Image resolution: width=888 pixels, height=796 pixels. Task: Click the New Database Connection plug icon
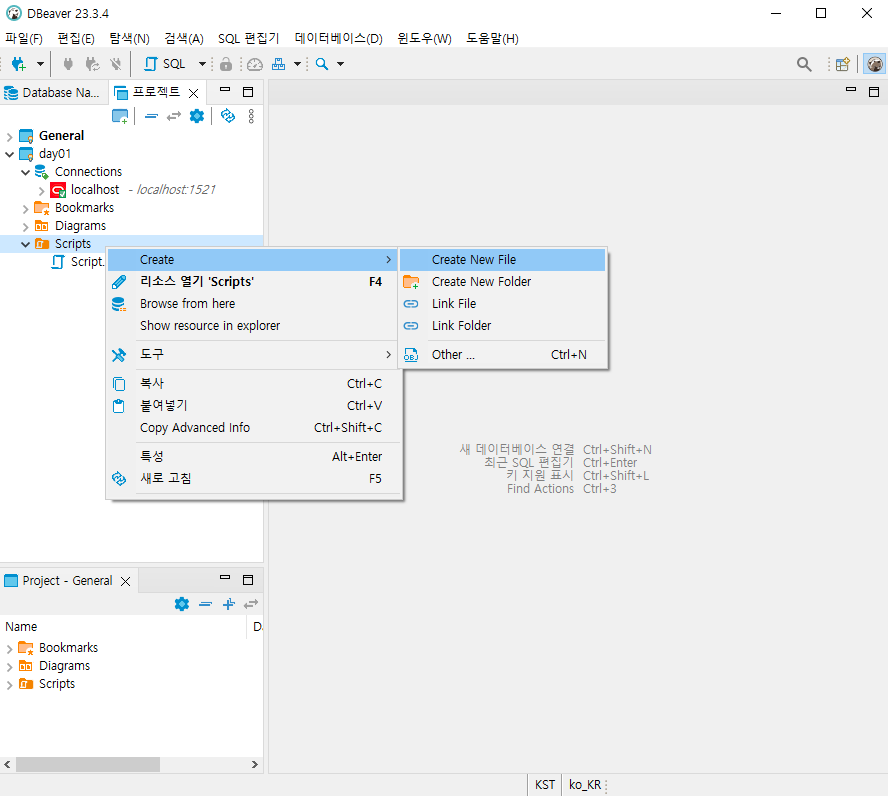click(x=19, y=64)
